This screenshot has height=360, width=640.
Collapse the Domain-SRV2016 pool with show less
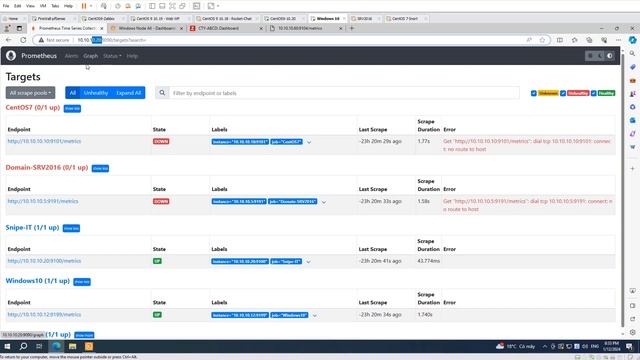tap(100, 168)
